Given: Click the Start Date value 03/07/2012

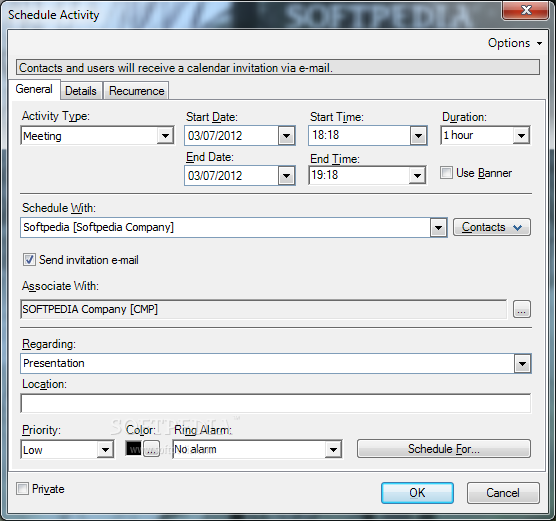Looking at the screenshot, I should tap(215, 136).
